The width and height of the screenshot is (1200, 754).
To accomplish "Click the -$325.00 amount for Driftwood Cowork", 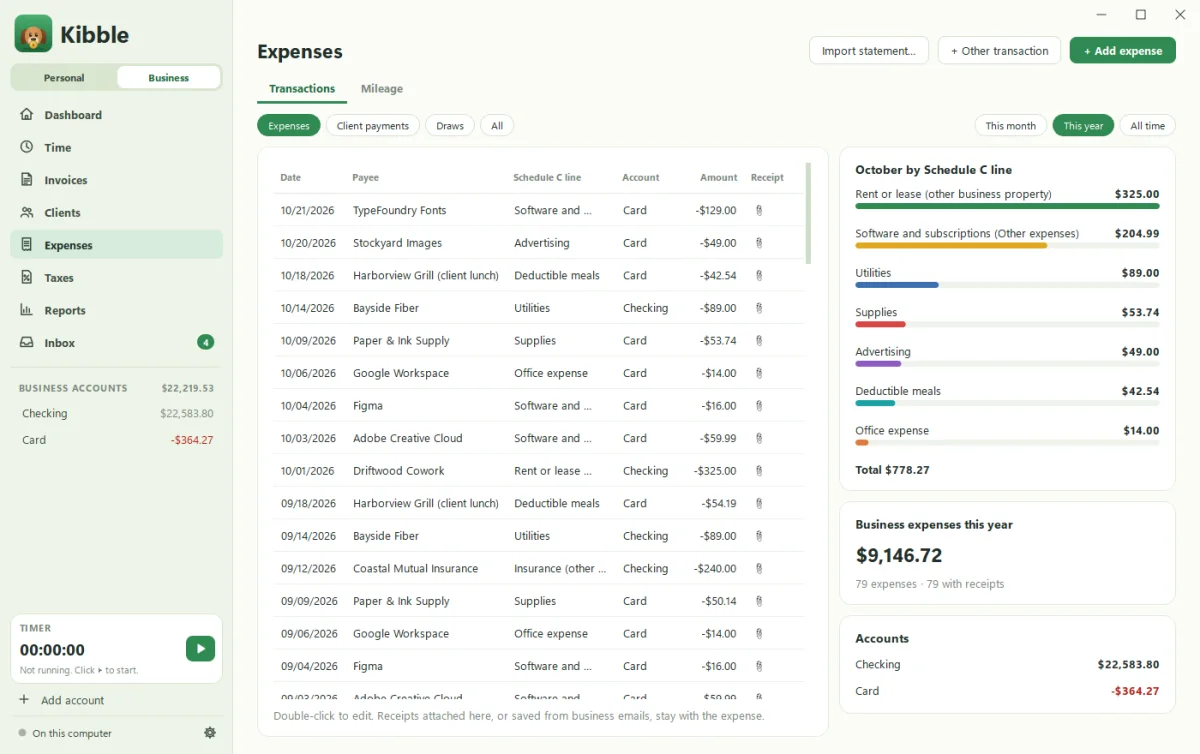I will tap(715, 471).
